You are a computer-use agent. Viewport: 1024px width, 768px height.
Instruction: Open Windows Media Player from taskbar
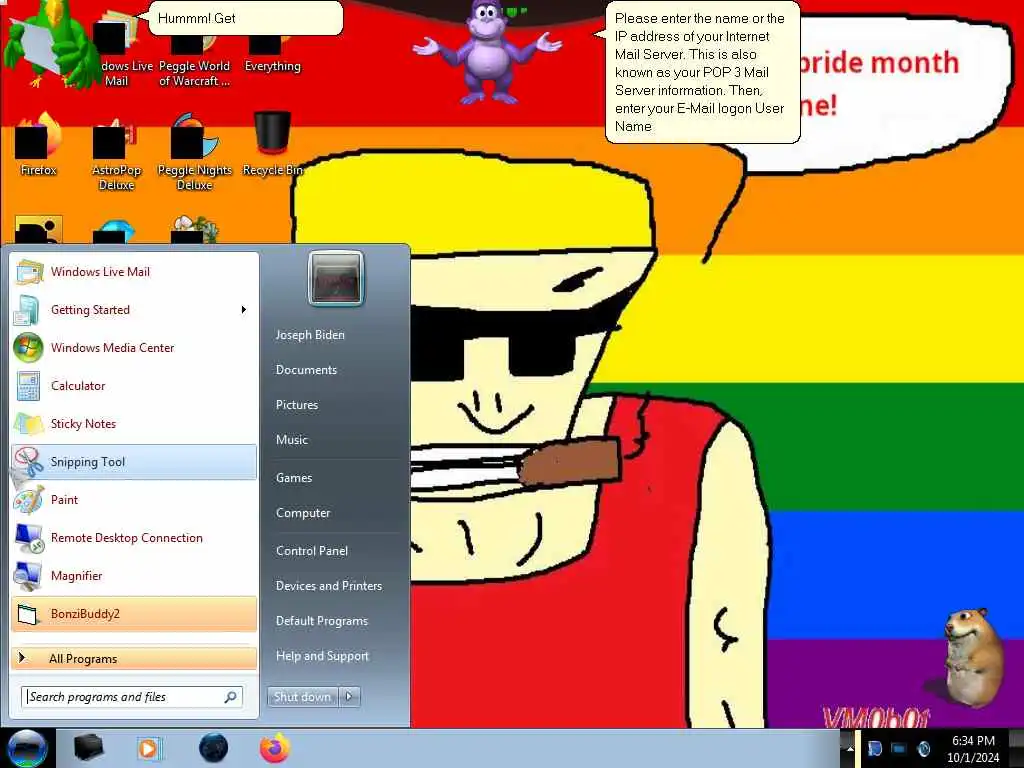click(148, 748)
